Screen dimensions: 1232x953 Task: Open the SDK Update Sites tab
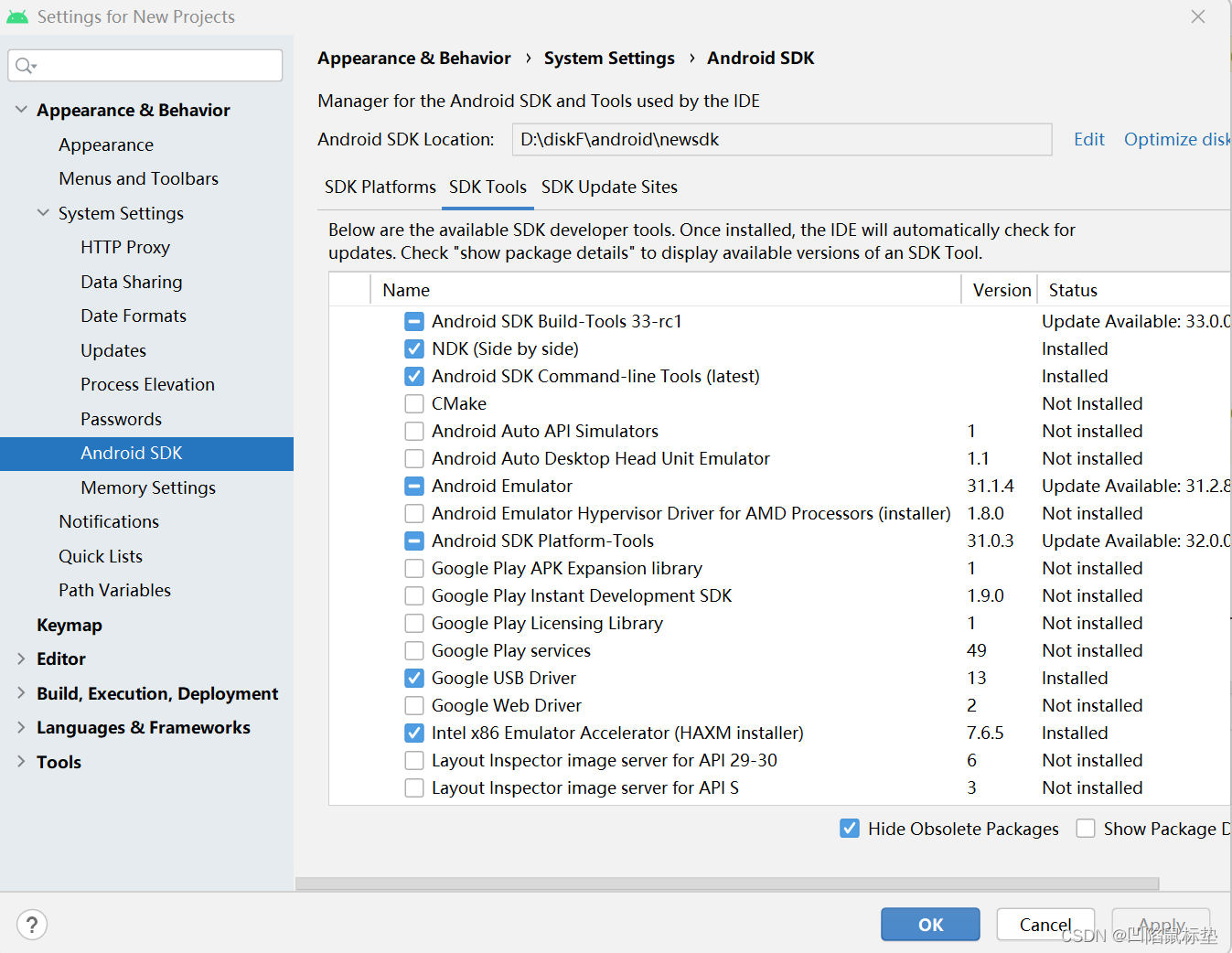[x=609, y=187]
